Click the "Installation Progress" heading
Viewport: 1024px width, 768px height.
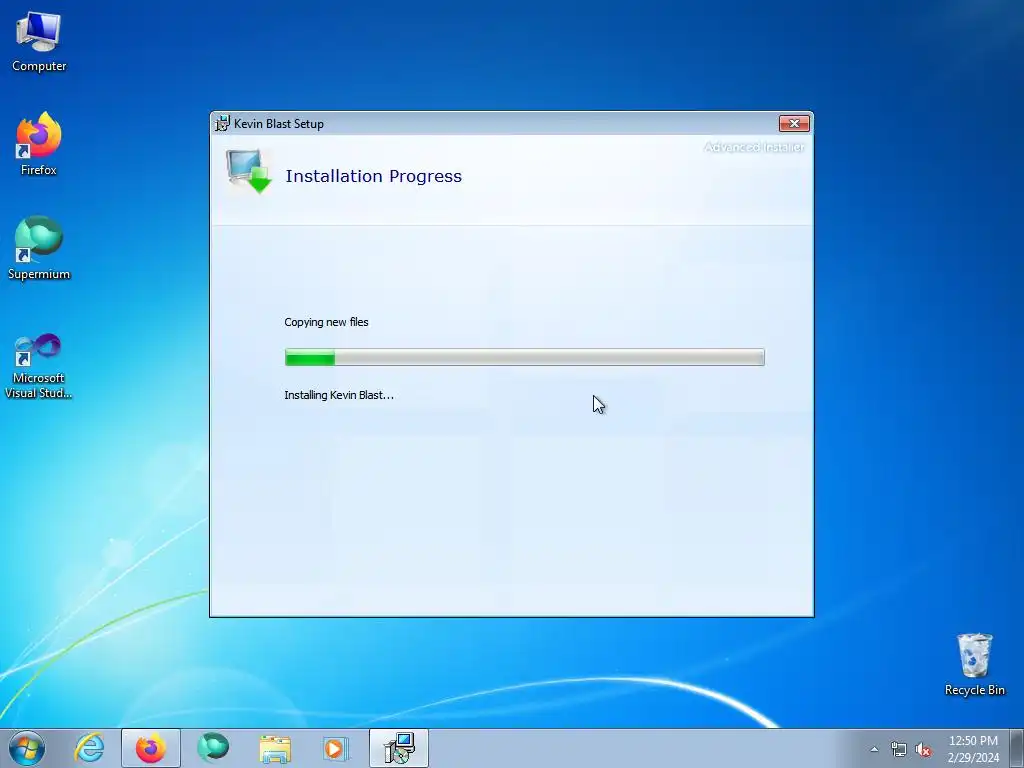(x=374, y=176)
